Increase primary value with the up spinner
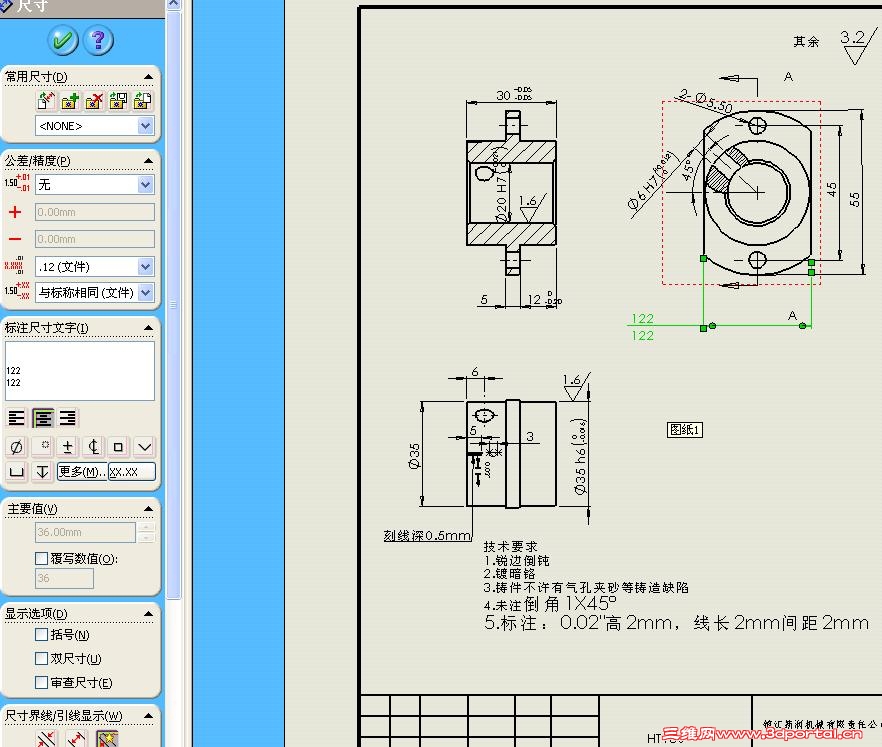Image resolution: width=882 pixels, height=747 pixels. pos(146,527)
